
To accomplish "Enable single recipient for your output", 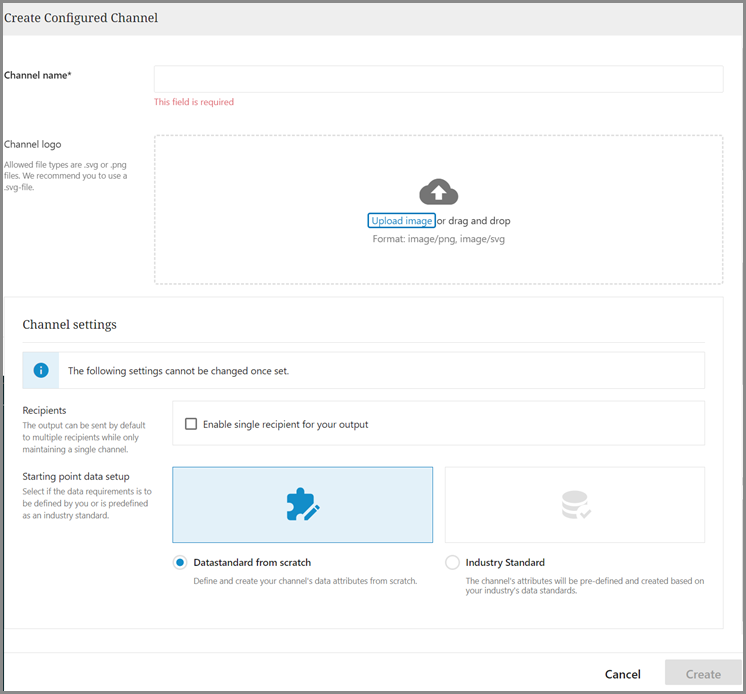I will 190,424.
